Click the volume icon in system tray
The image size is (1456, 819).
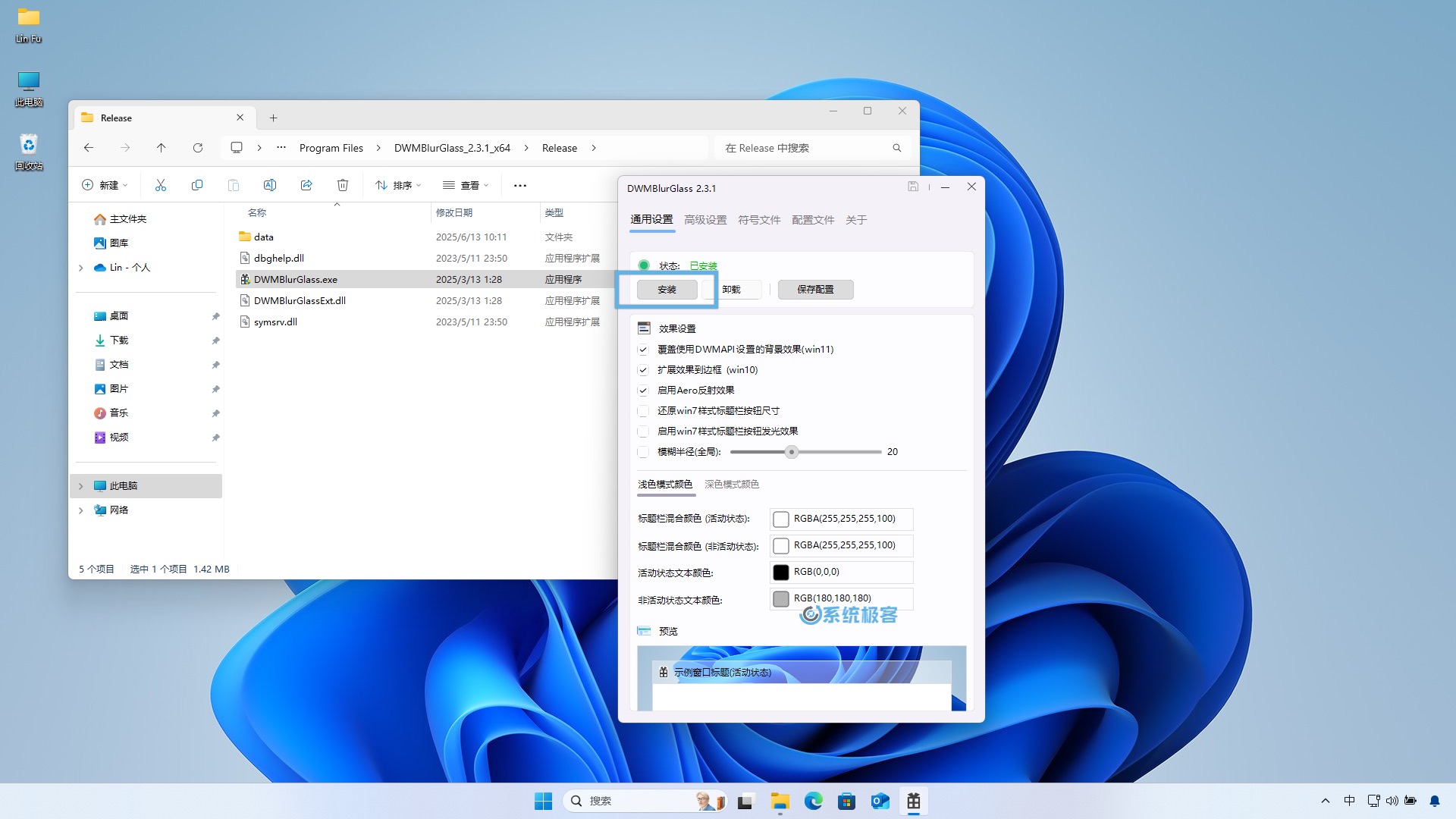[x=1392, y=801]
